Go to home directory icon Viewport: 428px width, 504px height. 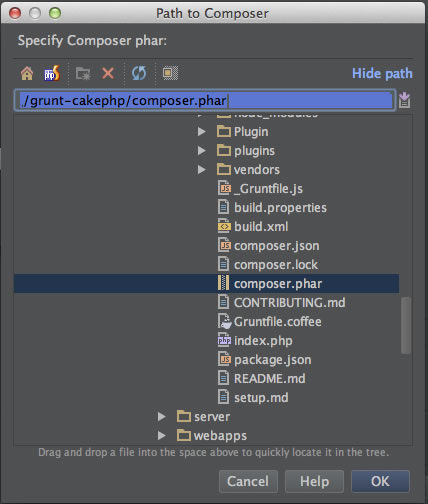pyautogui.click(x=27, y=73)
